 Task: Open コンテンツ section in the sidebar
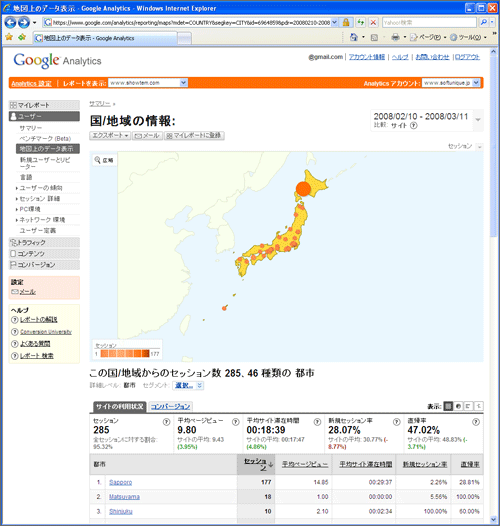coord(44,253)
